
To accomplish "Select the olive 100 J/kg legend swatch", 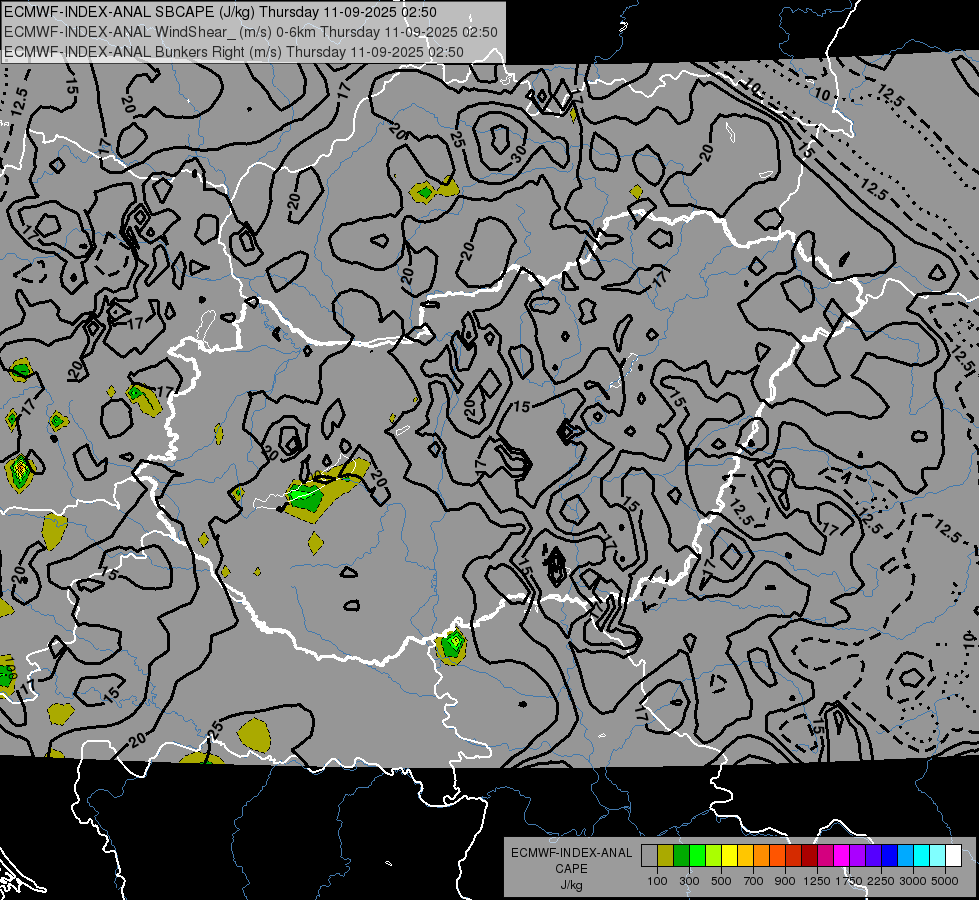I will (665, 855).
